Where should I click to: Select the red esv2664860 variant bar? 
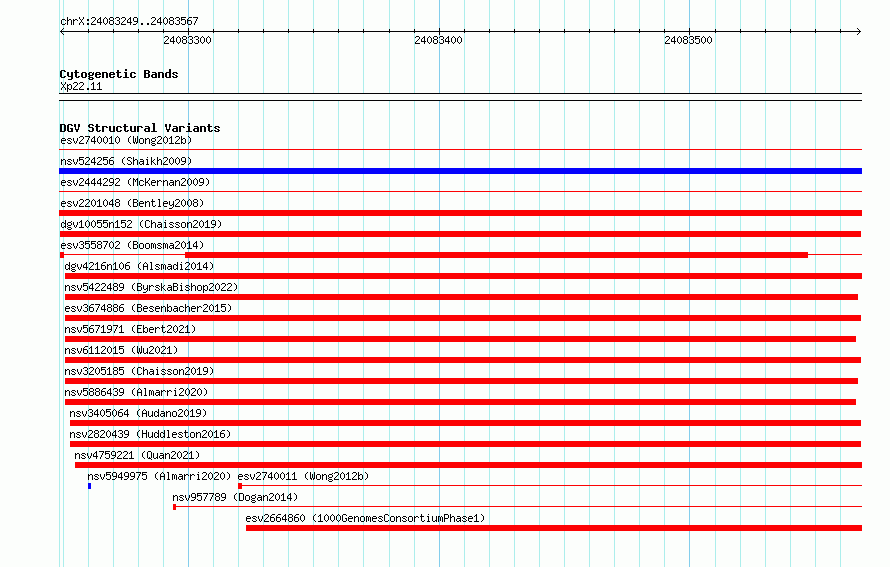point(554,528)
